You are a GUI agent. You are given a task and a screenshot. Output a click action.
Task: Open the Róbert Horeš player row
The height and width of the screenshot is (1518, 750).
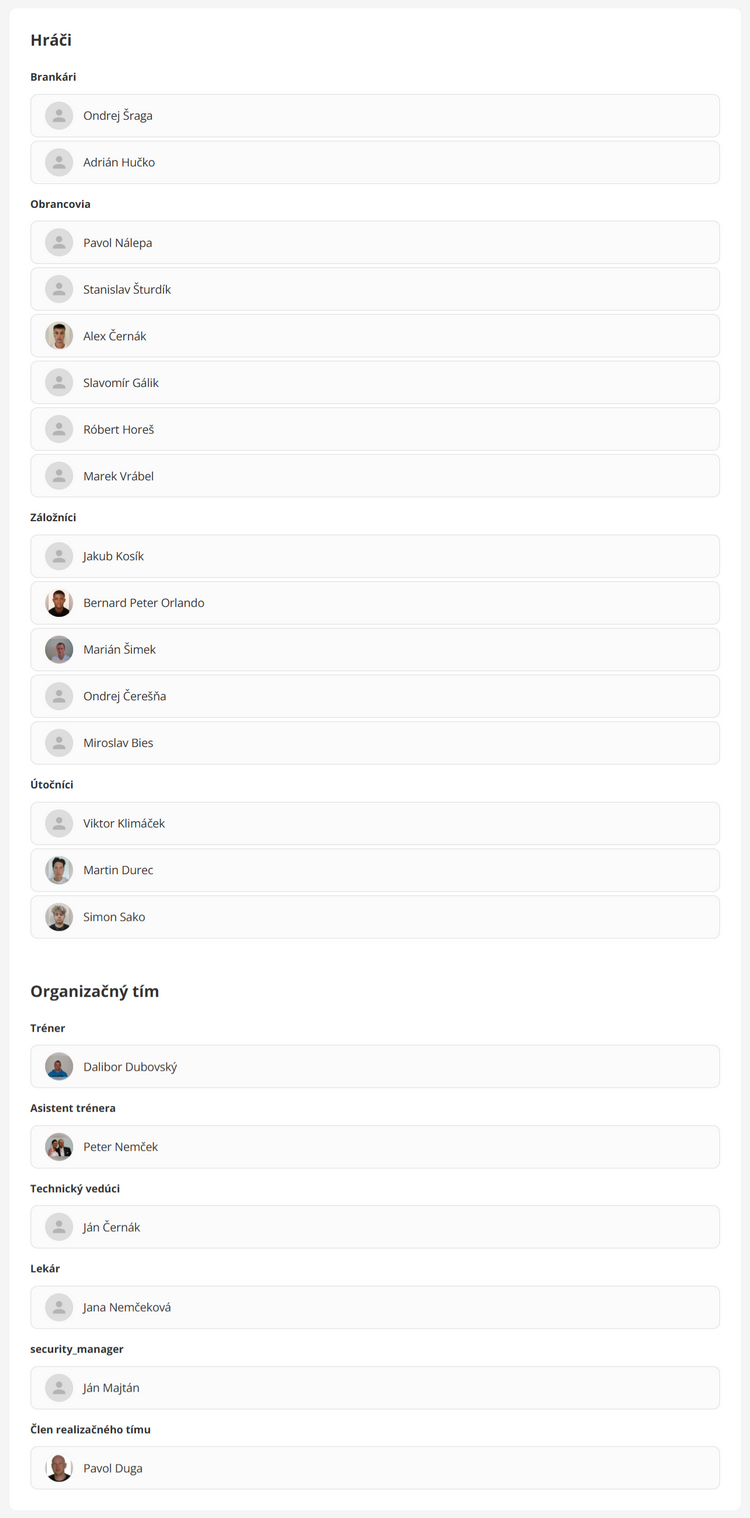(x=375, y=430)
